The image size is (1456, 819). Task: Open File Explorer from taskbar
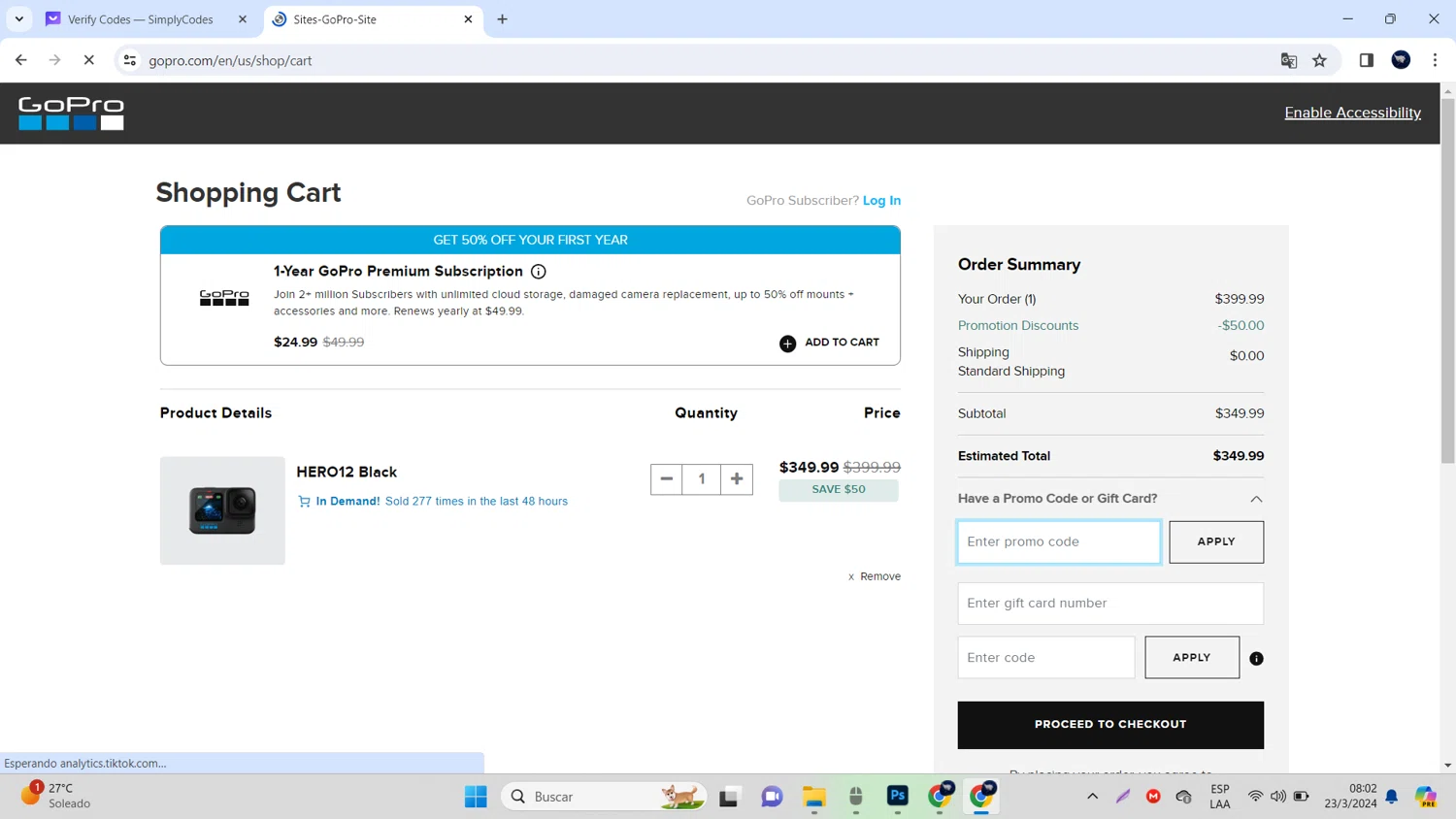point(814,797)
